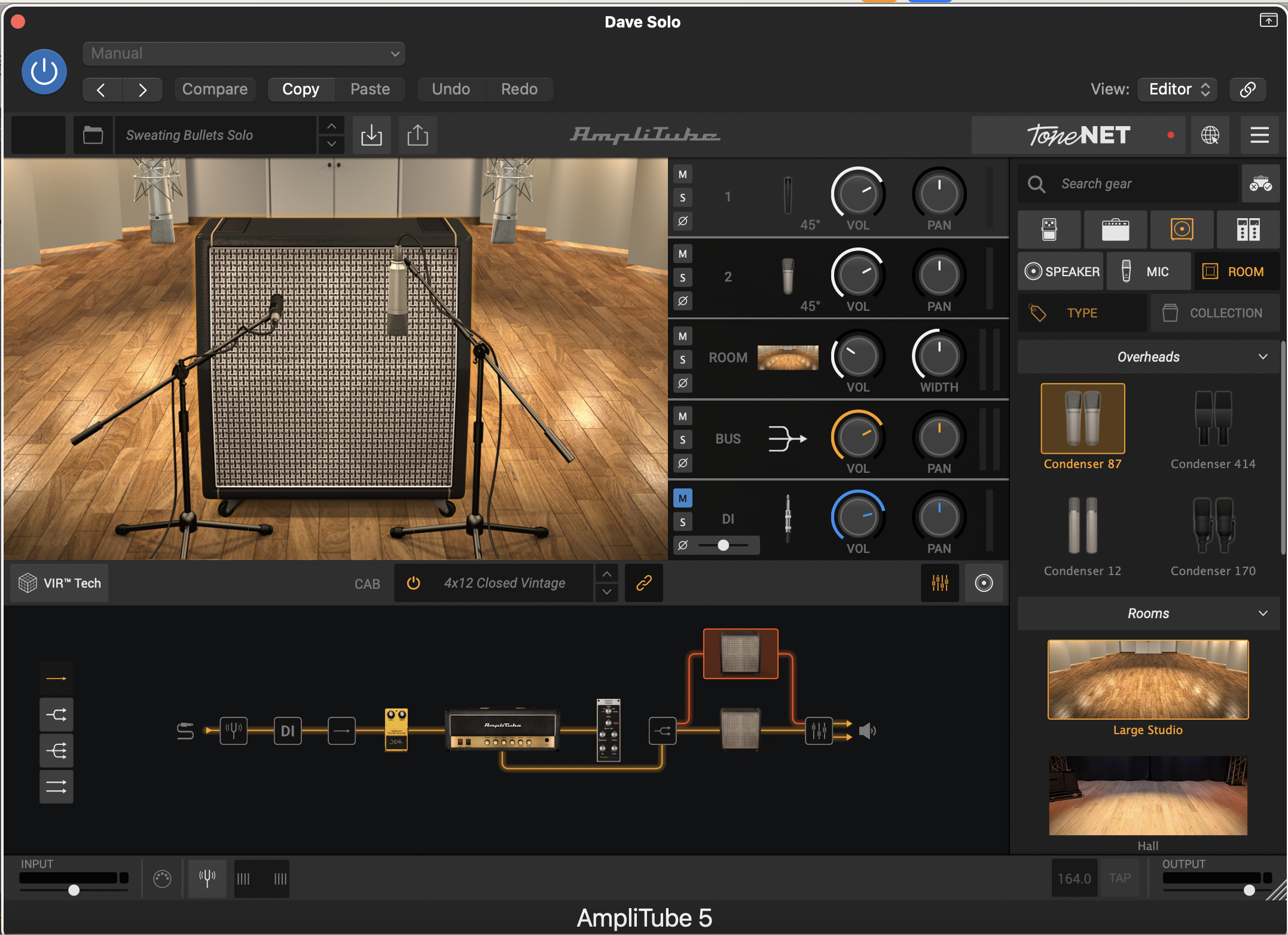Toggle the plugin power bypass button

(44, 72)
